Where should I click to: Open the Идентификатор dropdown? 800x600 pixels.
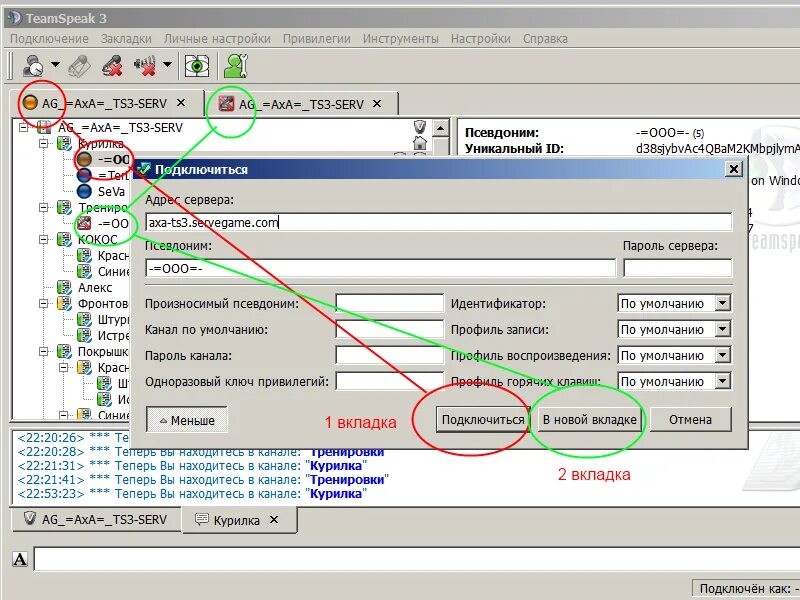pyautogui.click(x=674, y=303)
